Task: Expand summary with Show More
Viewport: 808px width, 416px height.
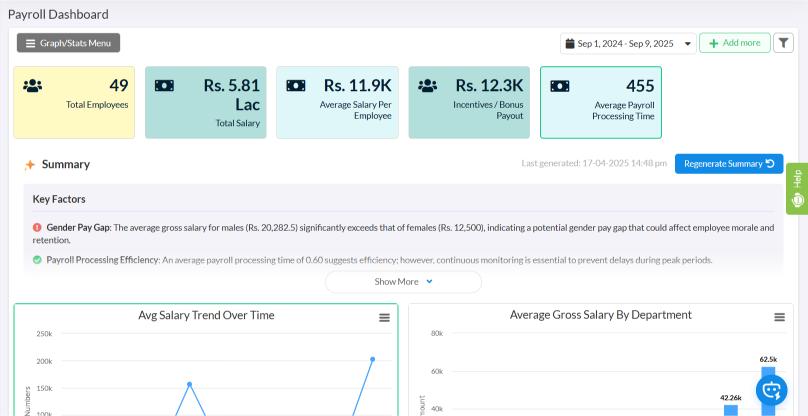Action: (403, 282)
